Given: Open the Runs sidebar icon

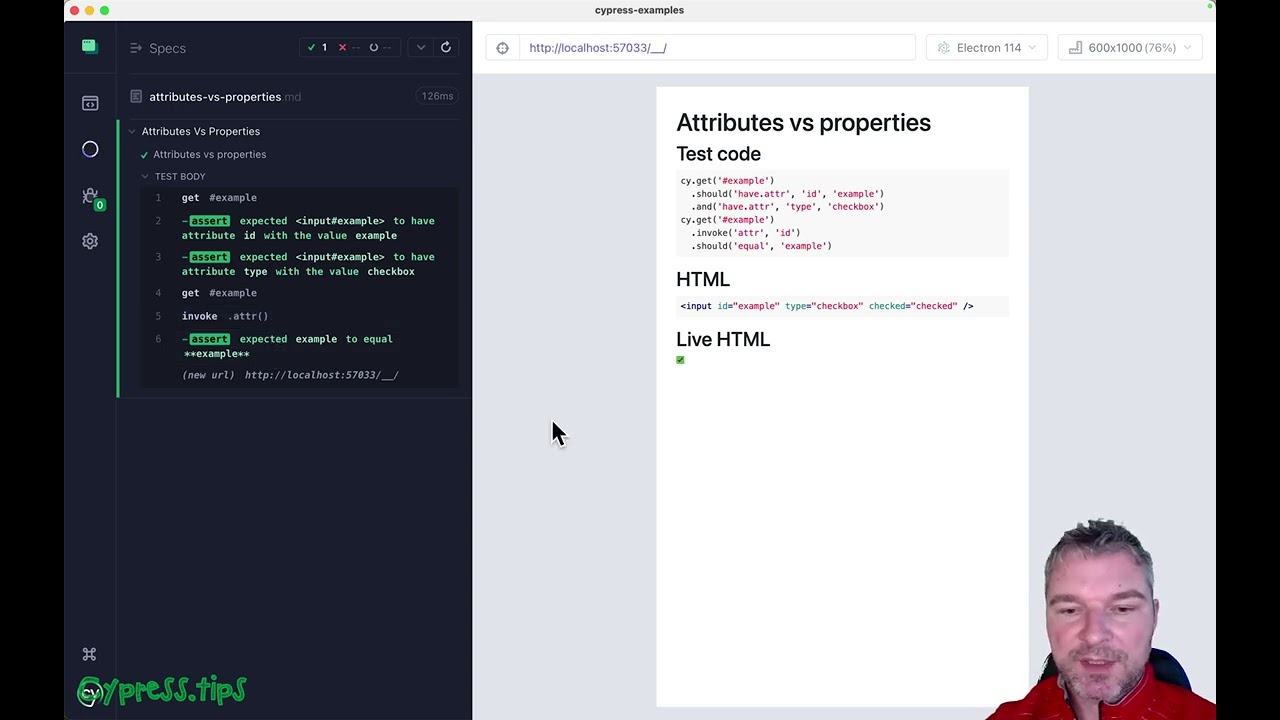Looking at the screenshot, I should click(90, 149).
